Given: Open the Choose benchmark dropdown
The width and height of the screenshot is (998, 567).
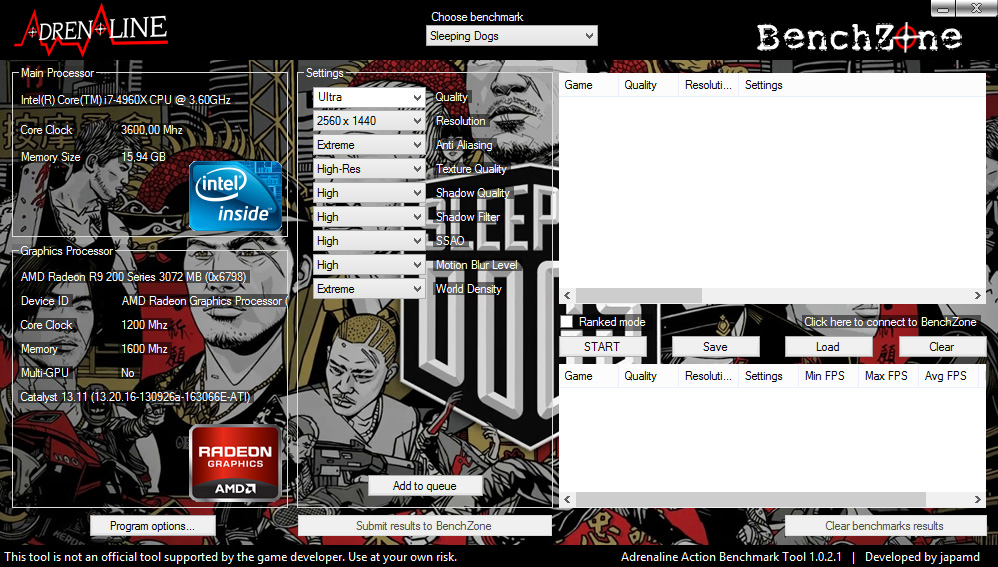Looking at the screenshot, I should coord(511,36).
